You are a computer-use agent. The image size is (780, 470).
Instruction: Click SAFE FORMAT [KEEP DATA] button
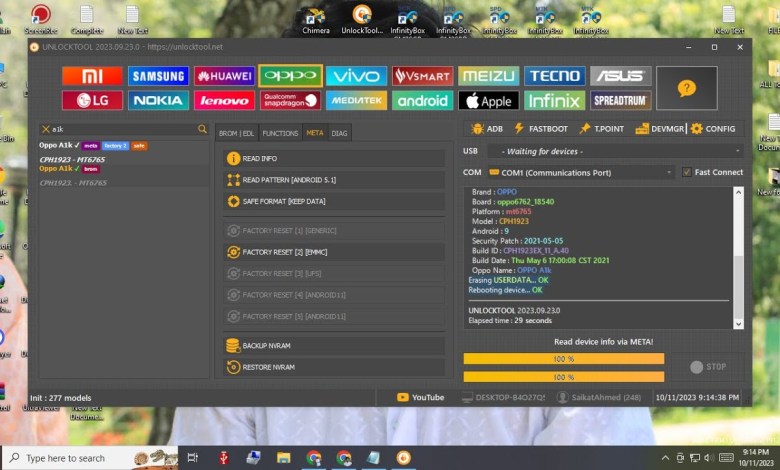[334, 201]
